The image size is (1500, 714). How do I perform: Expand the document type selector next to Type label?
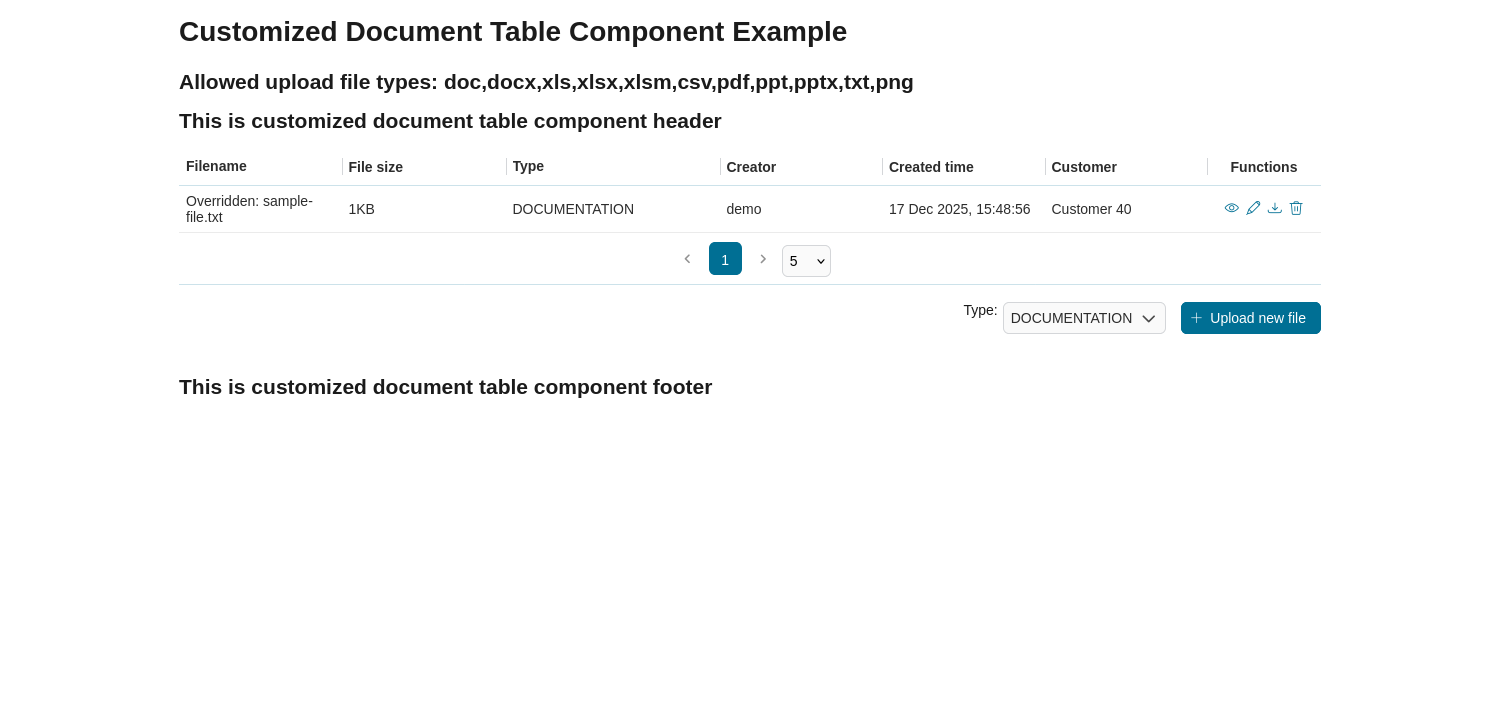click(x=1084, y=318)
